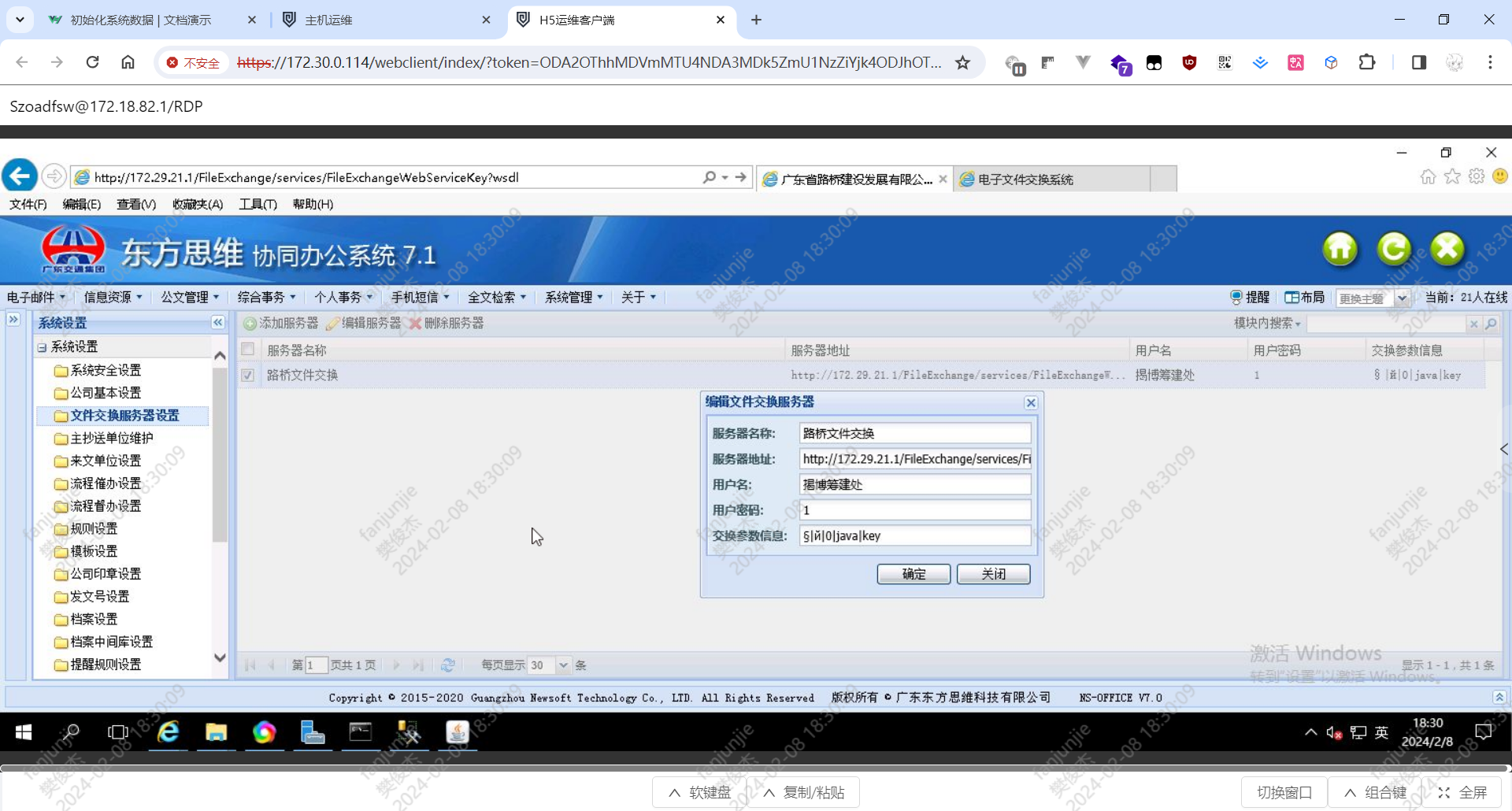Click the green Home icon in the banner
Image resolution: width=1512 pixels, height=811 pixels.
point(1340,250)
